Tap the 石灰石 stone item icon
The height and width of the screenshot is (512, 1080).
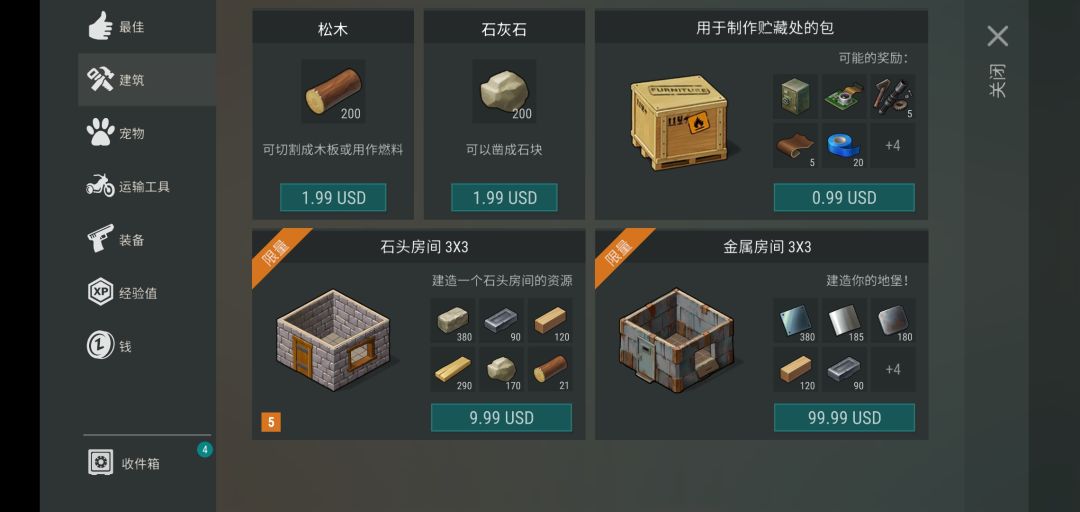point(504,91)
